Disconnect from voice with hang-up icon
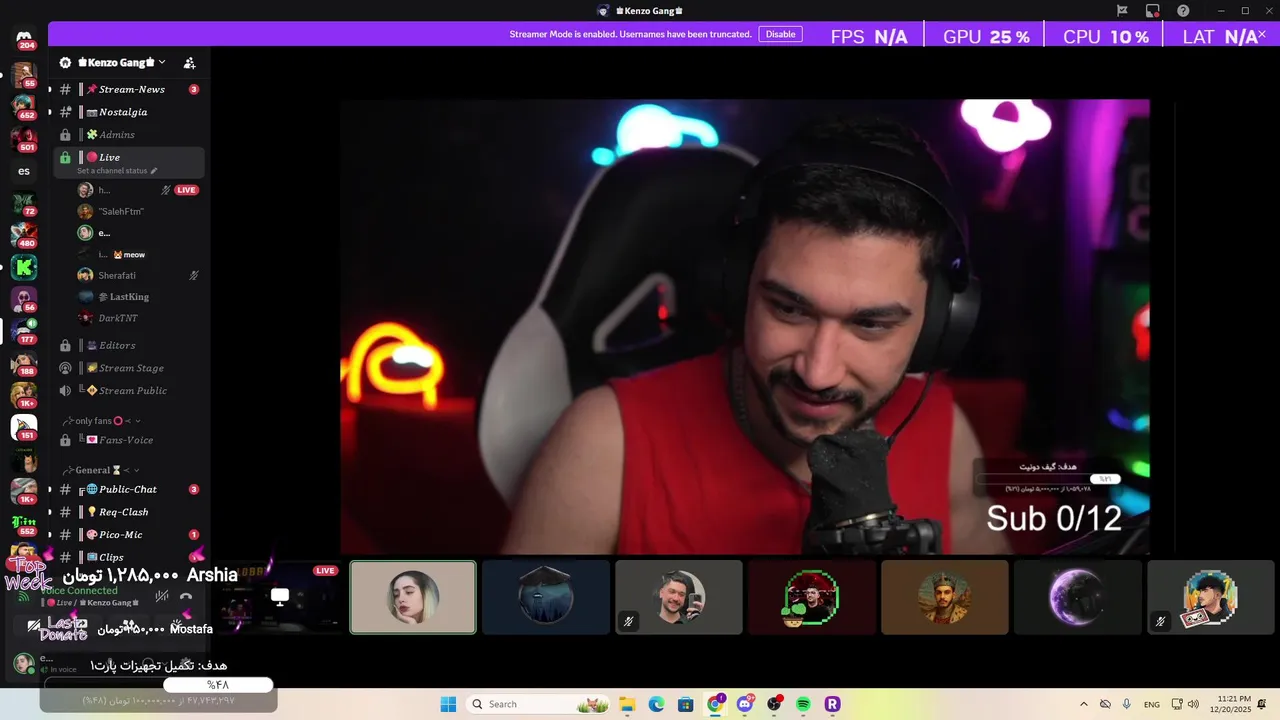Image resolution: width=1280 pixels, height=720 pixels. point(186,596)
